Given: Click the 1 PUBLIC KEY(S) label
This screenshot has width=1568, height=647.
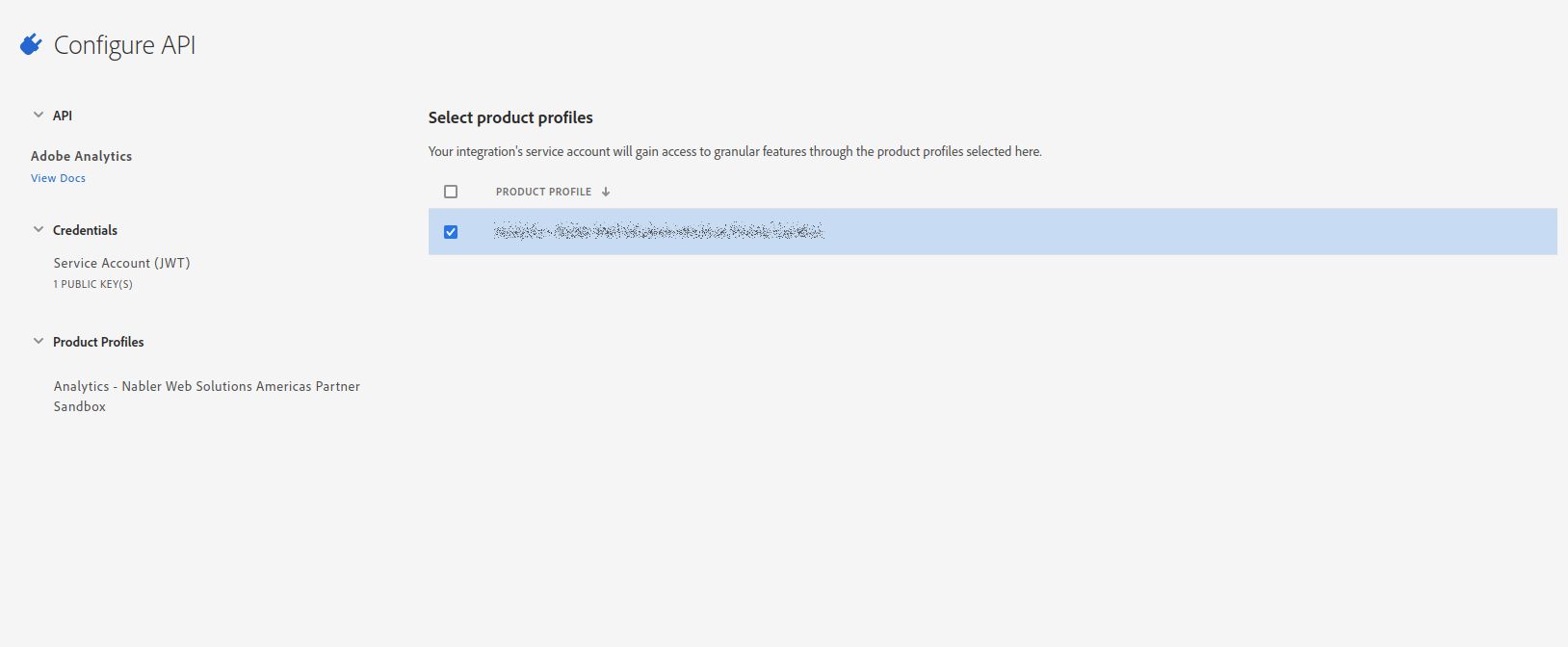Looking at the screenshot, I should click(91, 283).
